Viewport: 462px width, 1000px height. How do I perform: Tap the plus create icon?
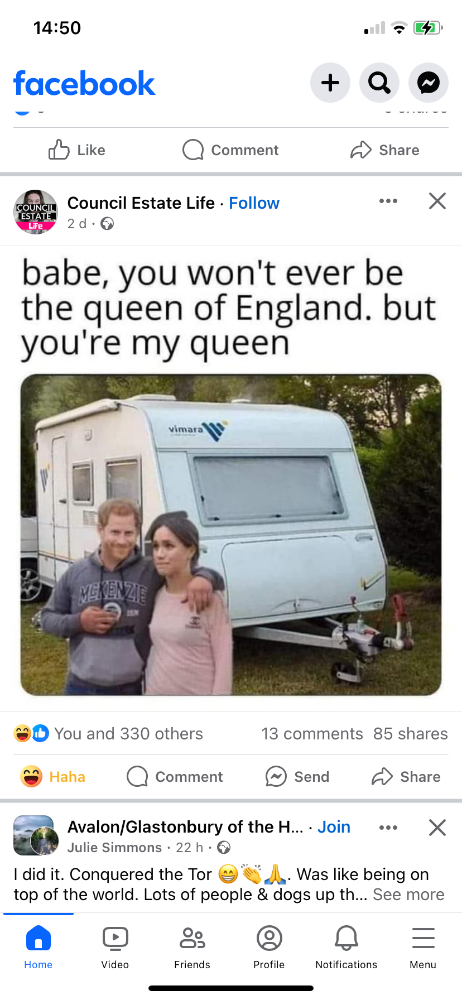click(x=330, y=82)
